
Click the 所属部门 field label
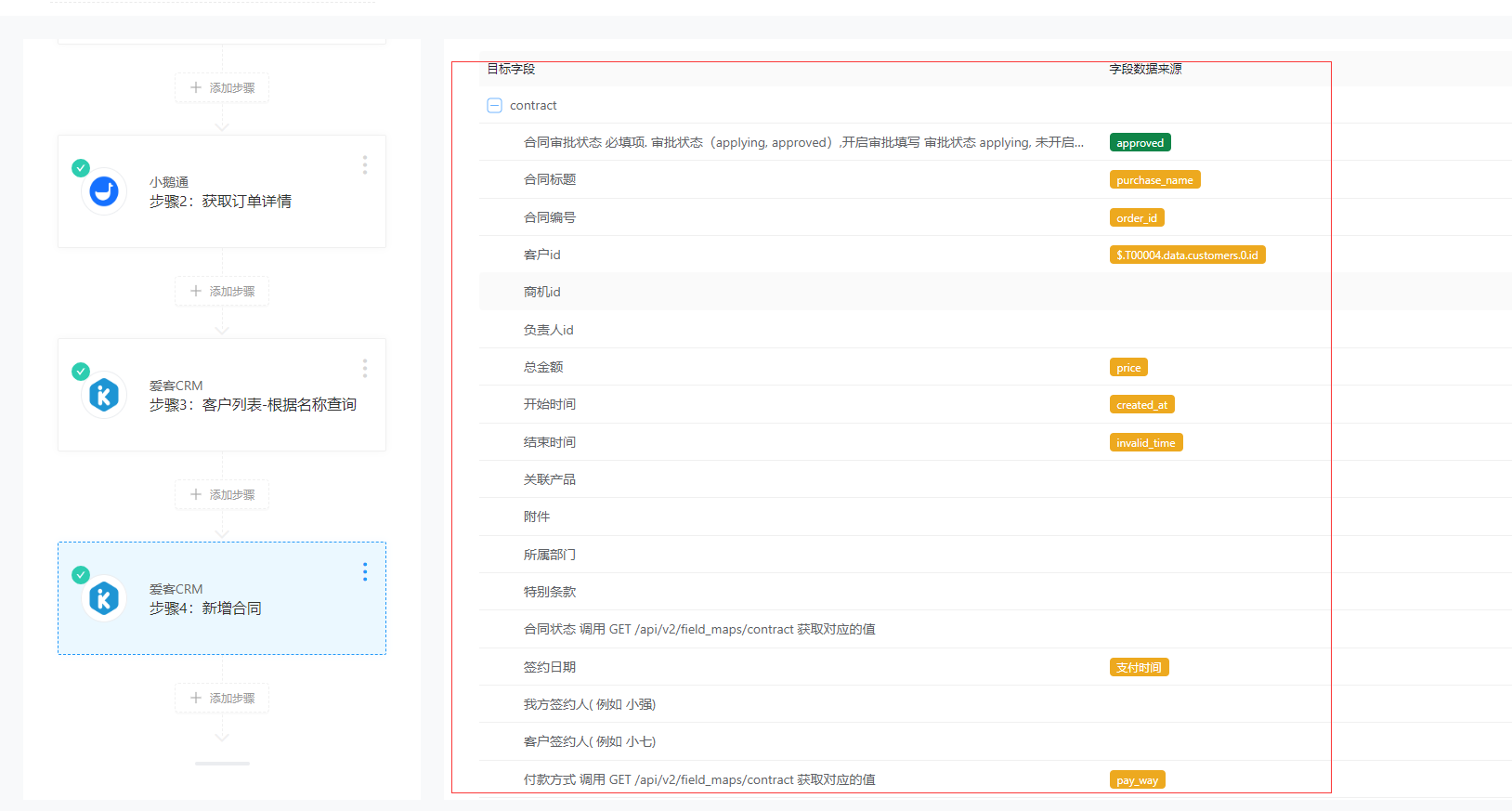550,555
